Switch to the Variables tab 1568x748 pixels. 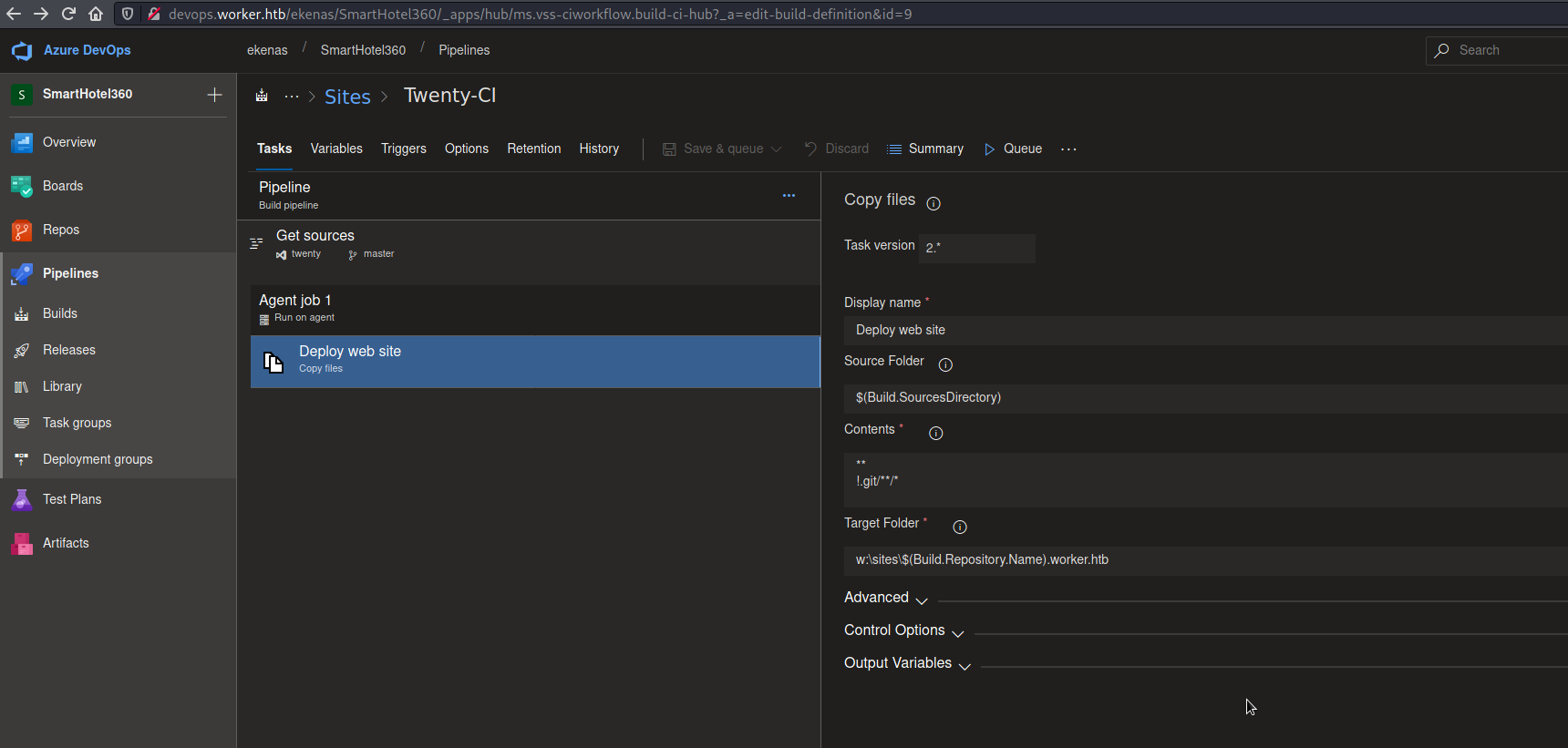(x=335, y=149)
